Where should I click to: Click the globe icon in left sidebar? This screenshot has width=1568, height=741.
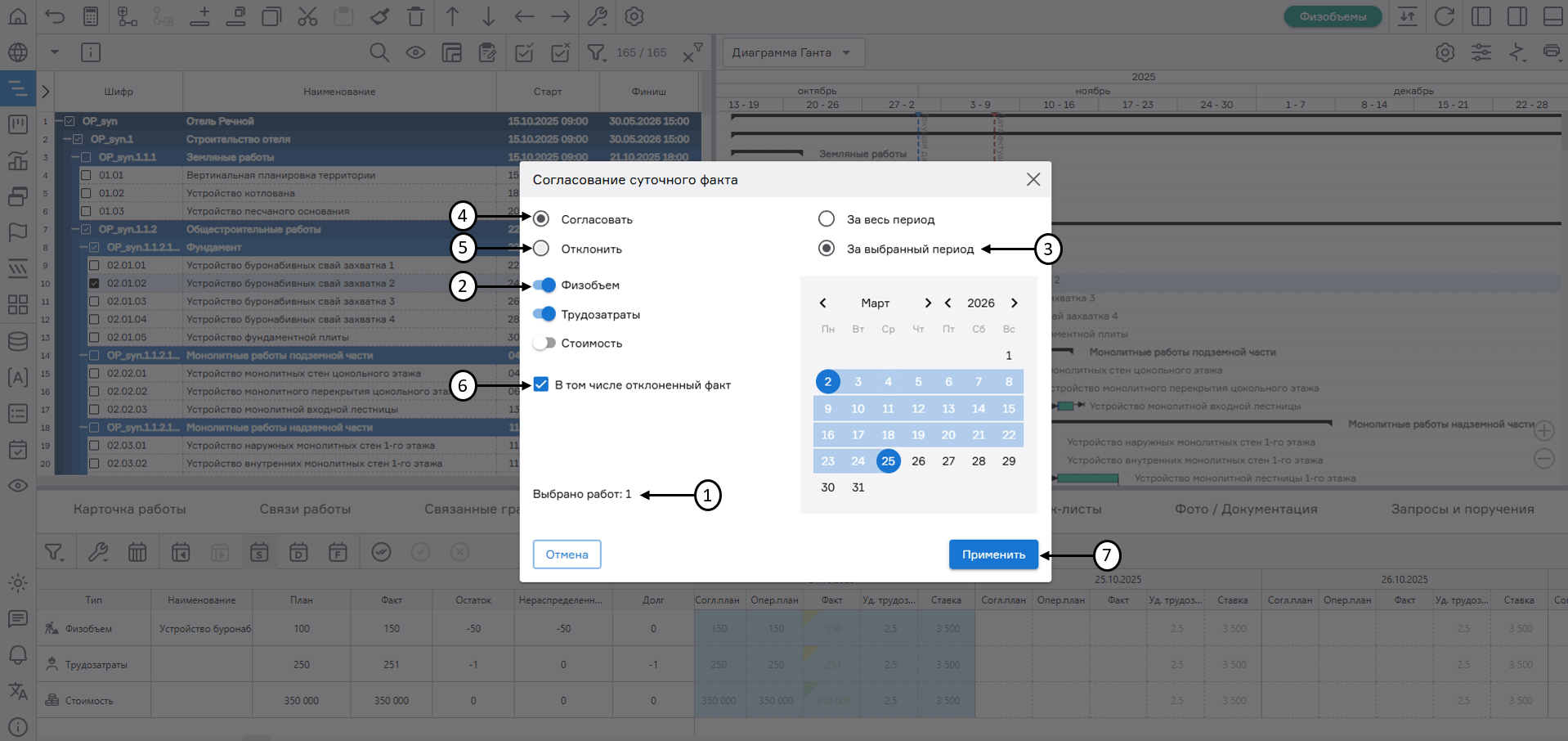point(18,53)
